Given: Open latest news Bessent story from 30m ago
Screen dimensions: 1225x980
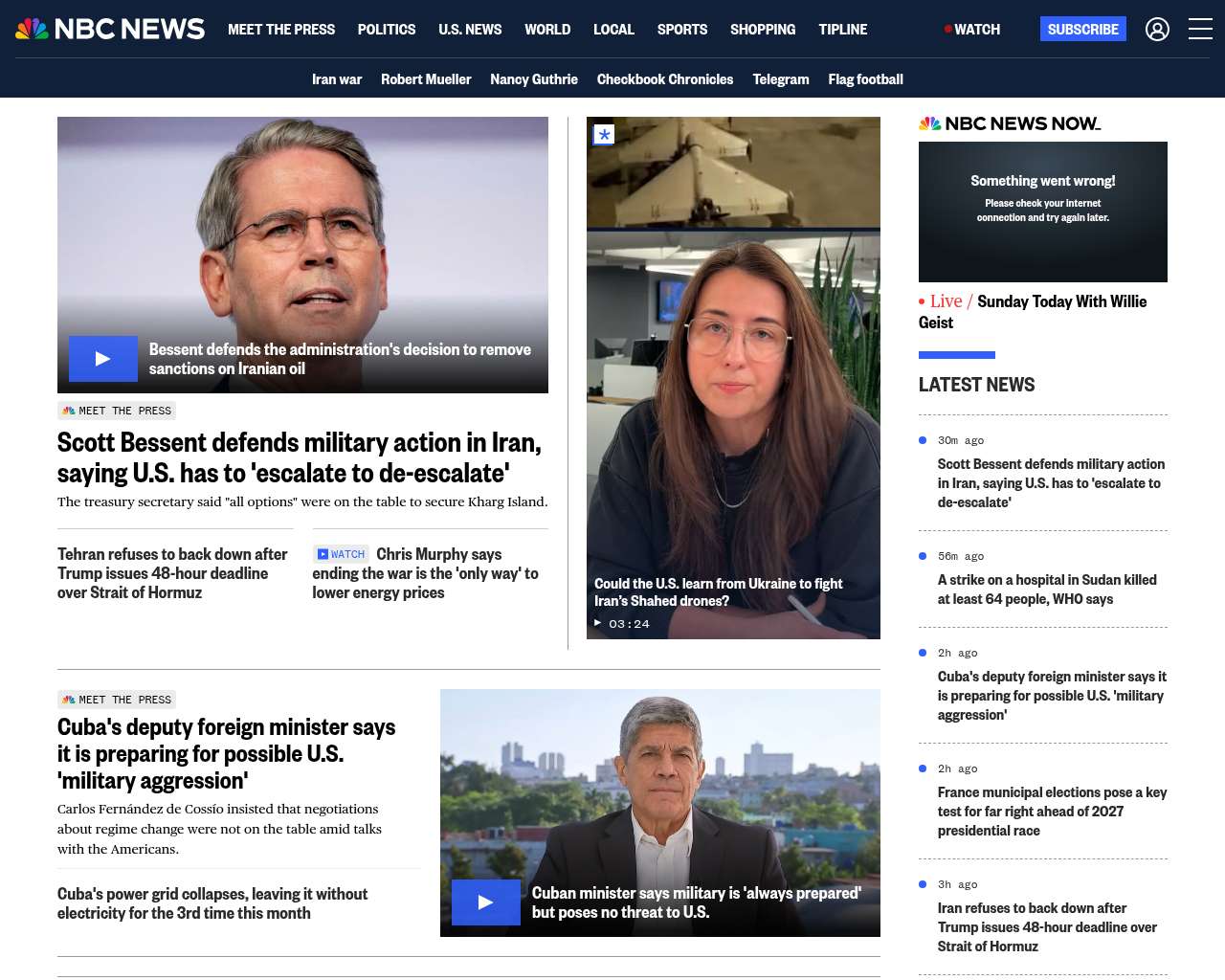Looking at the screenshot, I should tap(1051, 483).
